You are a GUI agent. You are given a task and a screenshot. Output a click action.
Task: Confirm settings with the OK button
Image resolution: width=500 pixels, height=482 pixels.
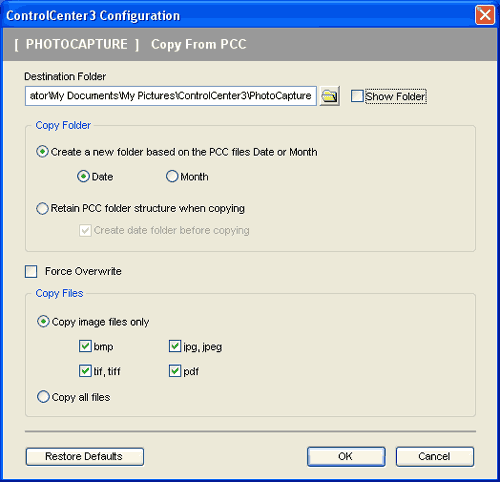(346, 456)
